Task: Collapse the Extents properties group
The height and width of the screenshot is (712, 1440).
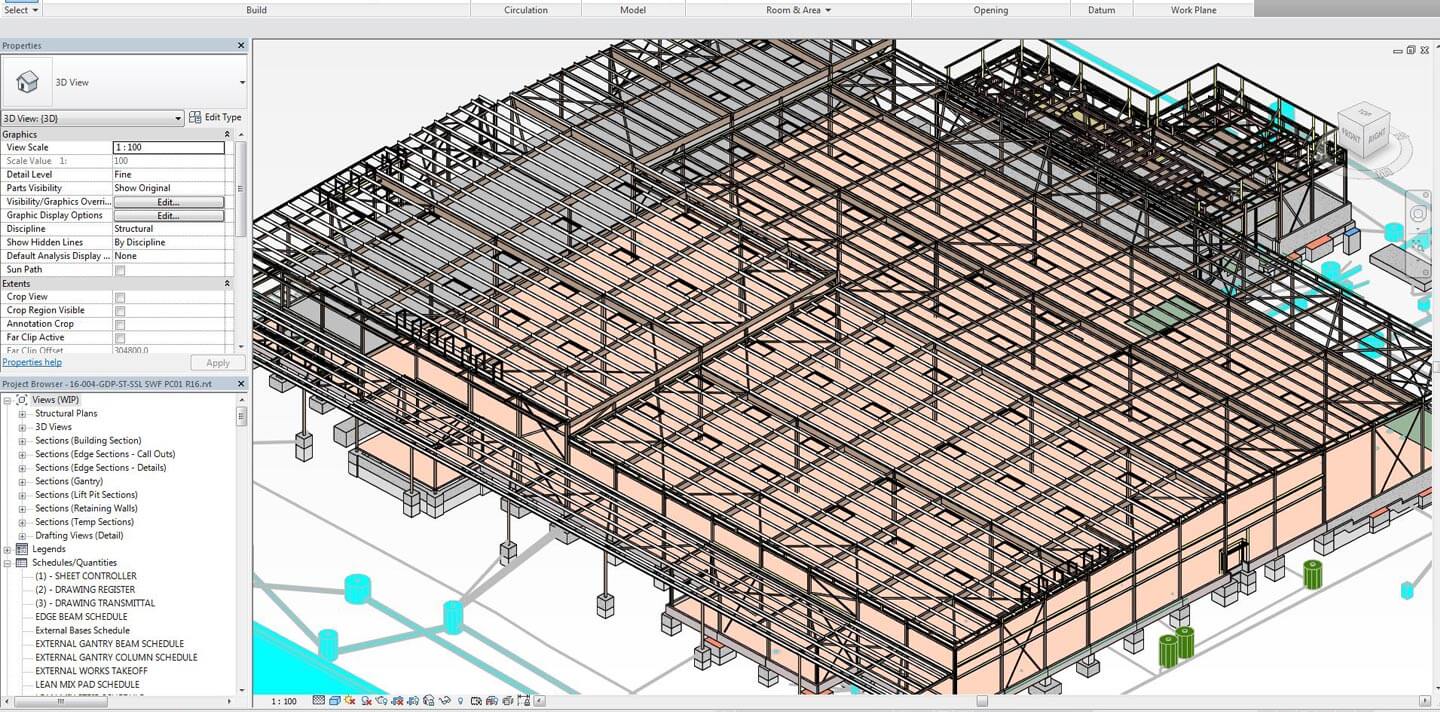Action: (227, 284)
